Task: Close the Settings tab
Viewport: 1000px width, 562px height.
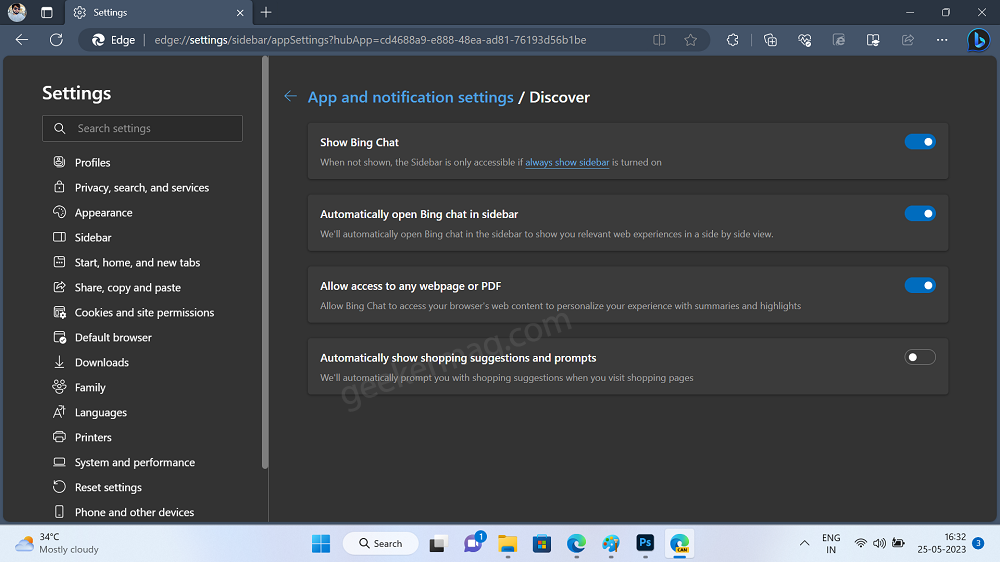Action: tap(240, 12)
